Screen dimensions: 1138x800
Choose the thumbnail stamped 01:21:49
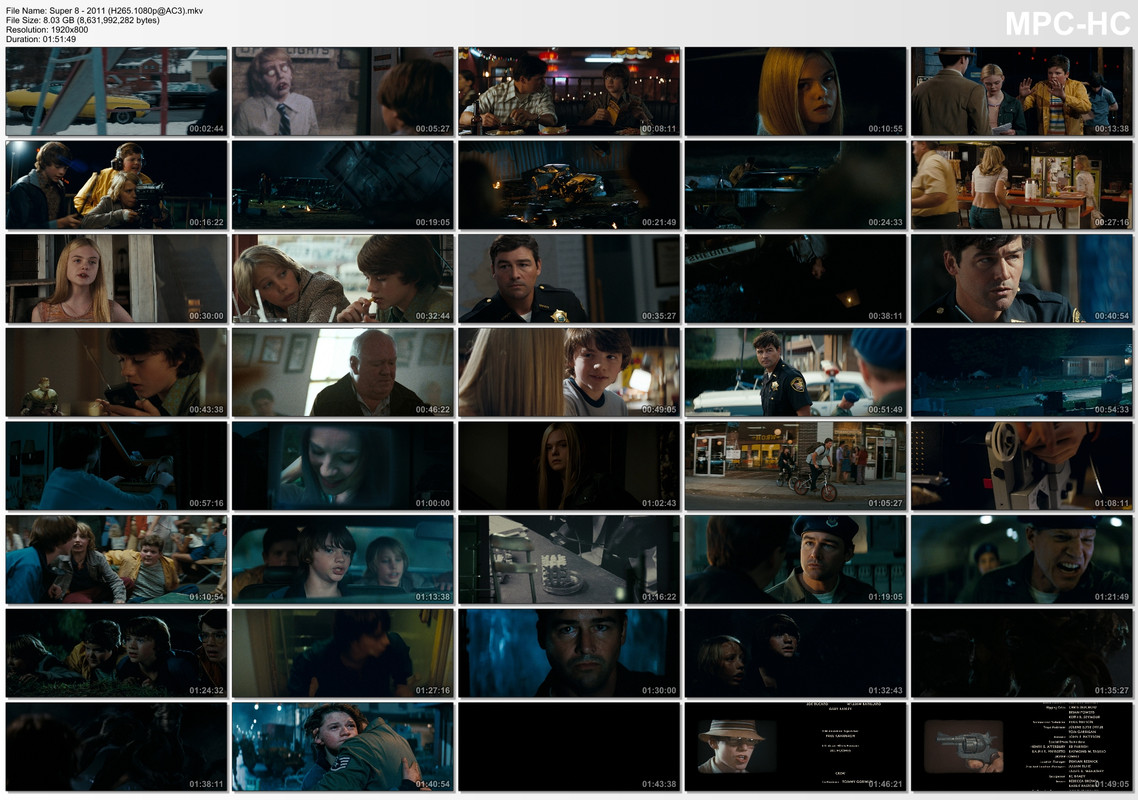coord(1022,560)
